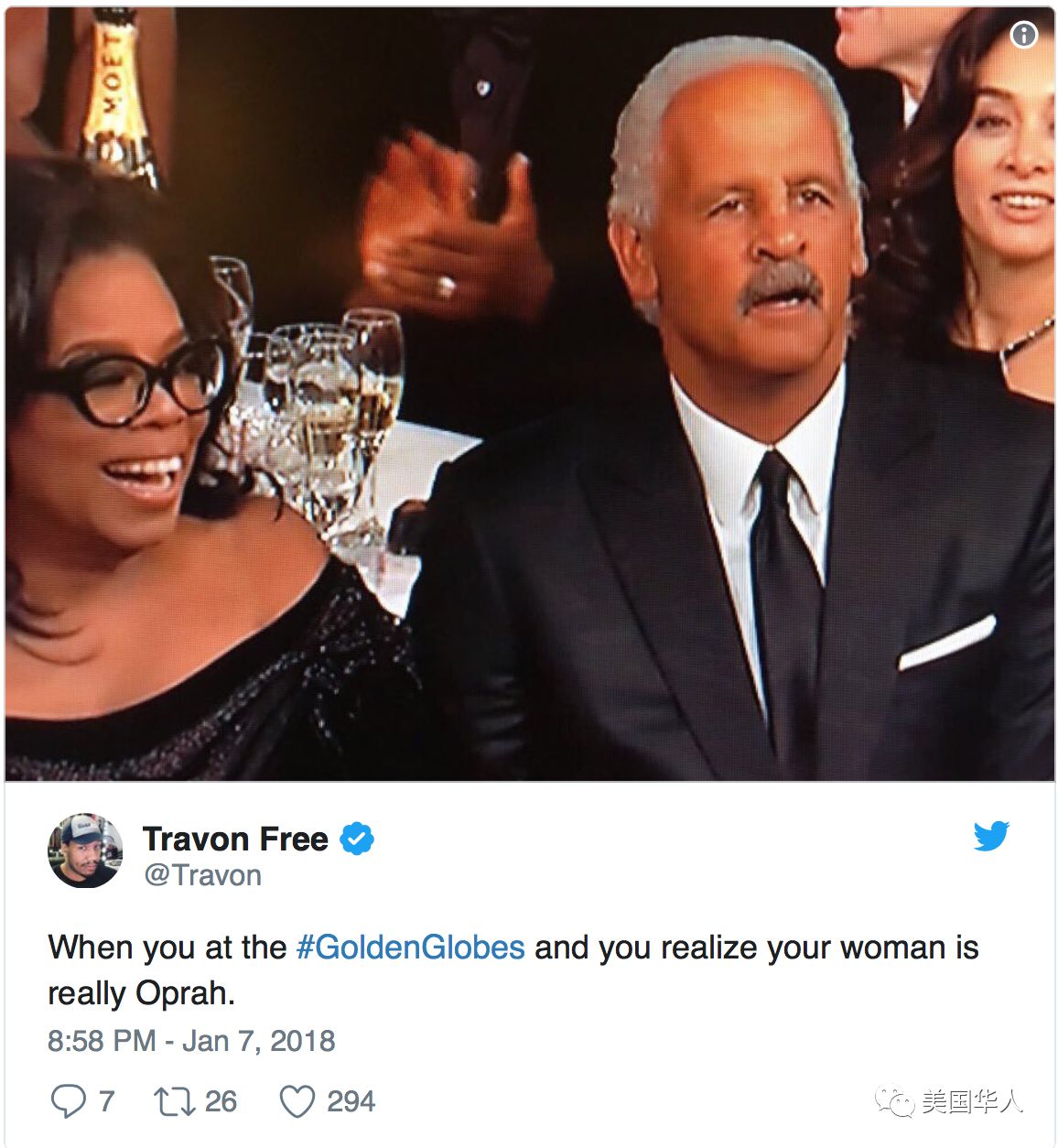1058x1148 pixels.
Task: Follow the #GoldenGlobes hashtag link
Action: click(x=411, y=948)
